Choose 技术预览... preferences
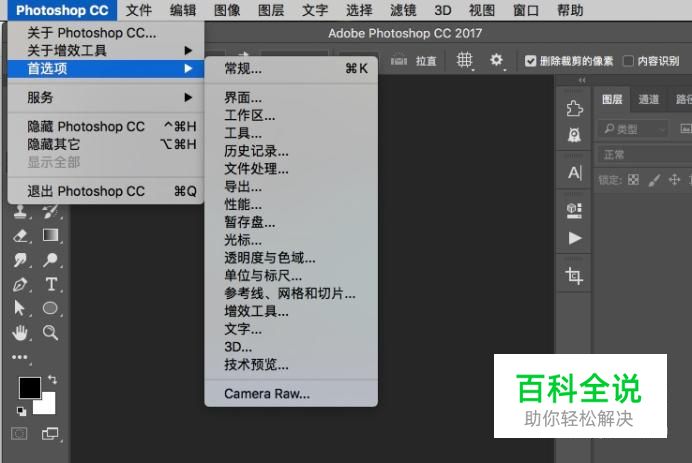 [291, 365]
